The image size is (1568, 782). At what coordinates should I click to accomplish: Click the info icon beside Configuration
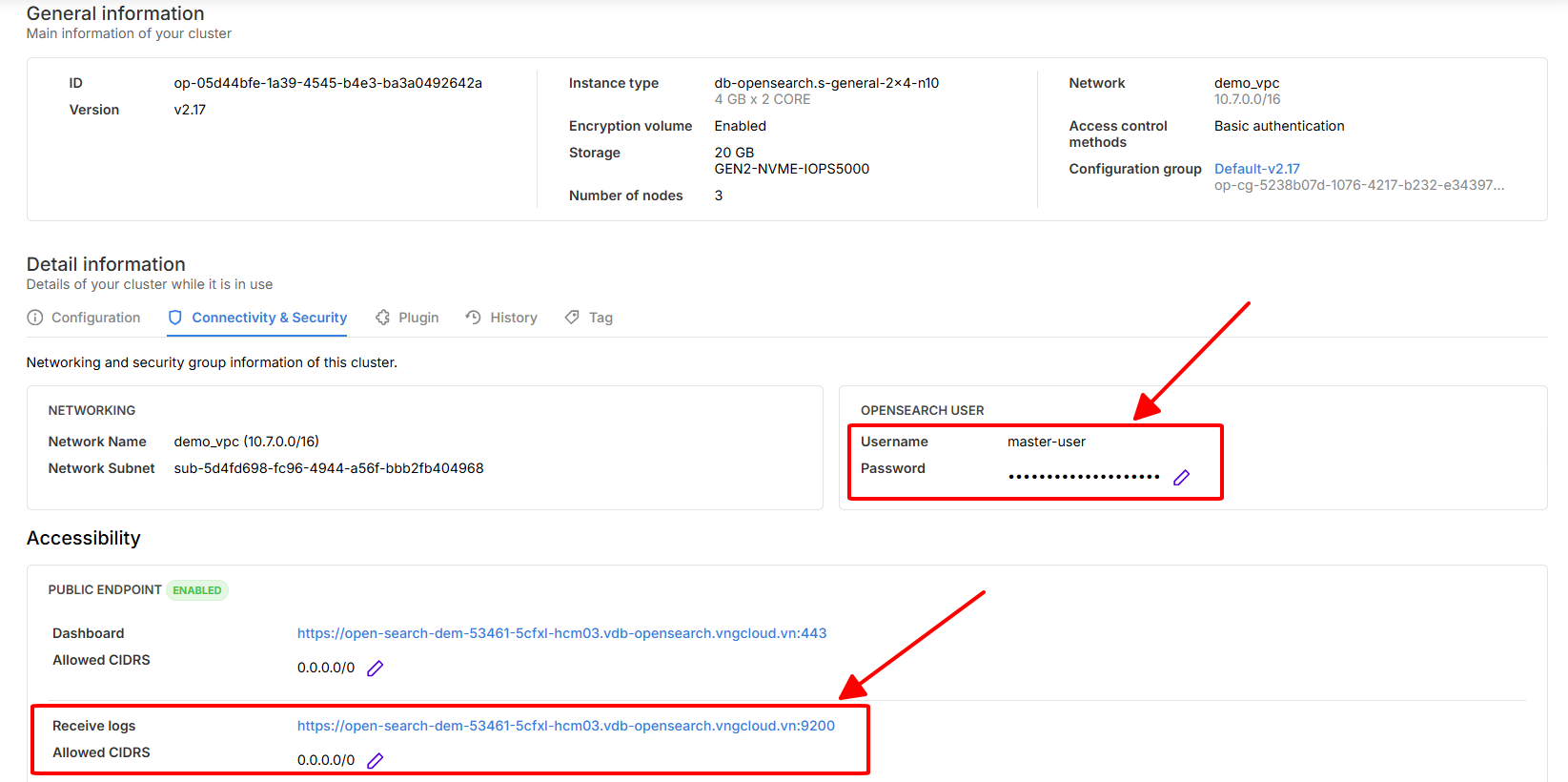point(35,318)
